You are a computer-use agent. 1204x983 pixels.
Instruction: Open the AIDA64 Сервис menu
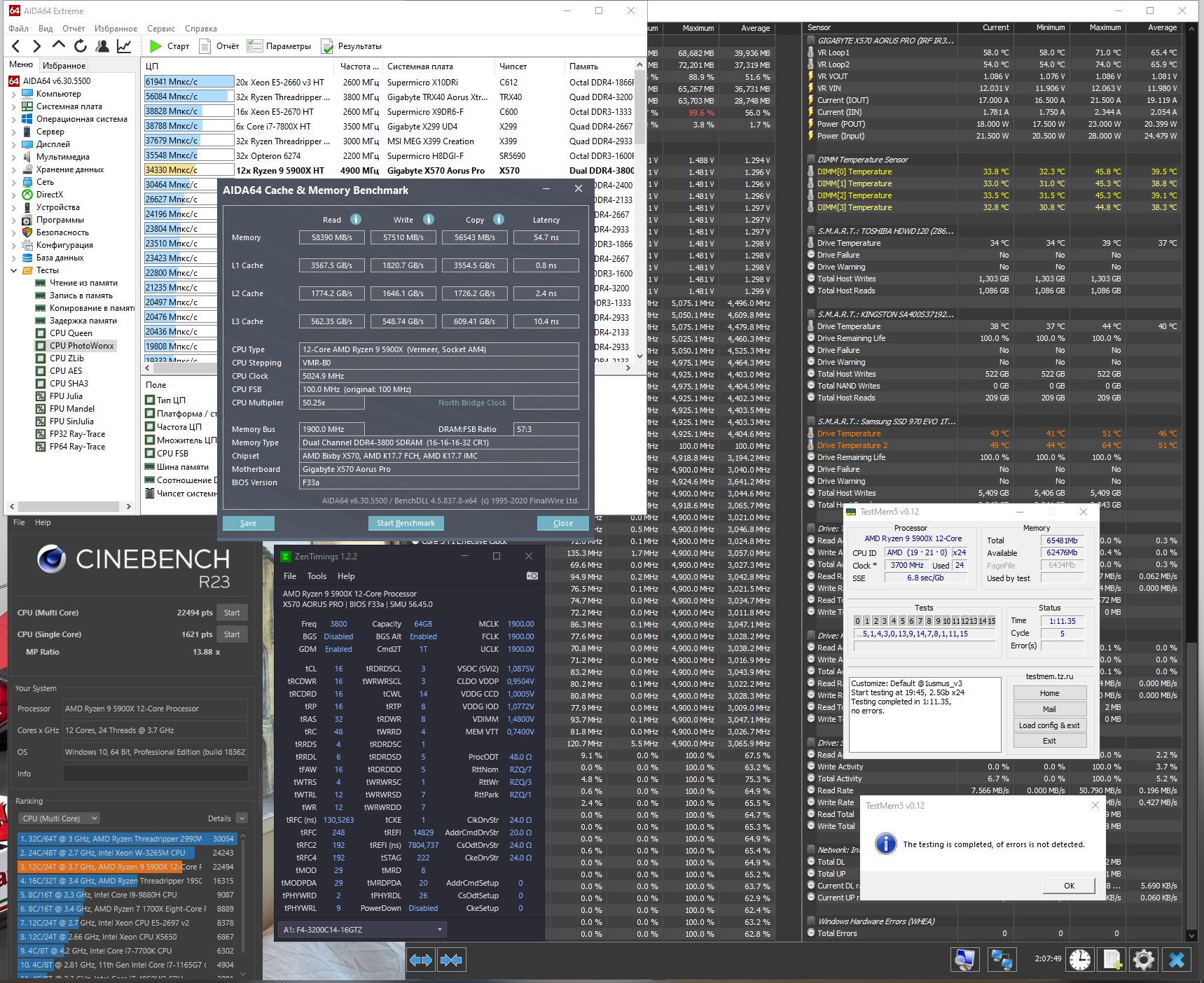(161, 29)
